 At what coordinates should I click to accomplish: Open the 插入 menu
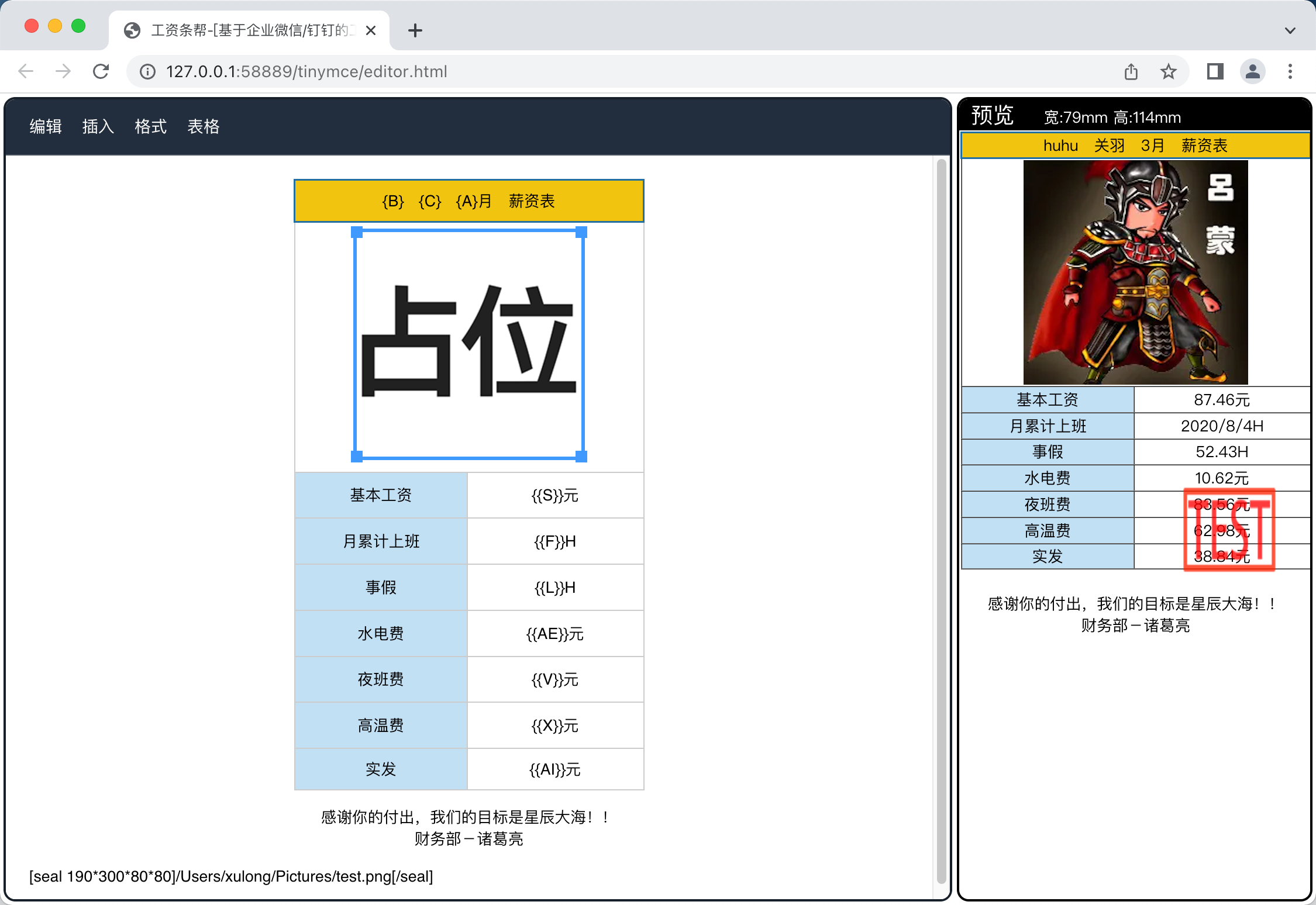[98, 126]
